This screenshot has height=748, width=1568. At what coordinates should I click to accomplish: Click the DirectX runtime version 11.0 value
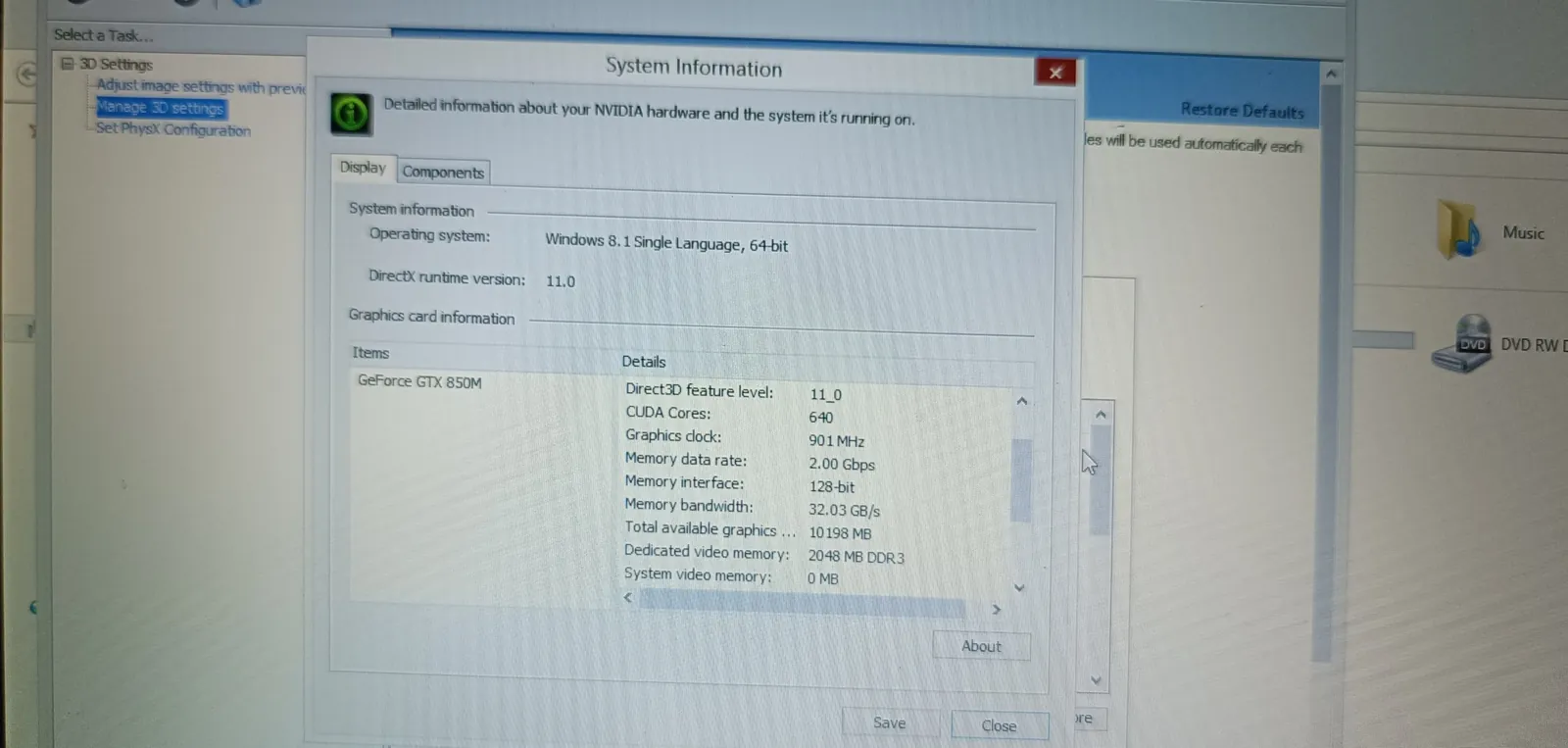561,281
